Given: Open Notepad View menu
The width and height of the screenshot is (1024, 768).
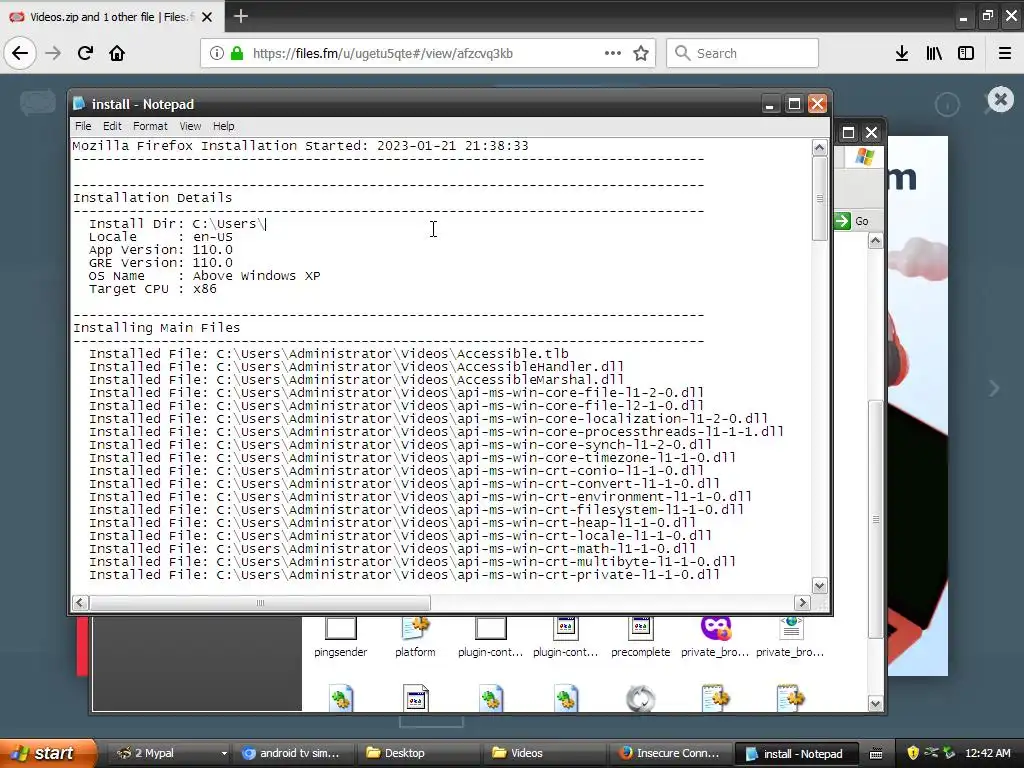Looking at the screenshot, I should [190, 126].
